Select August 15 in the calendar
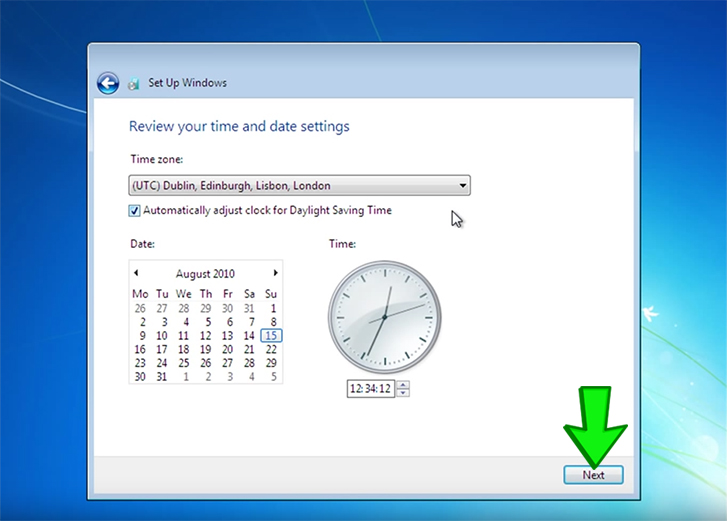 271,336
